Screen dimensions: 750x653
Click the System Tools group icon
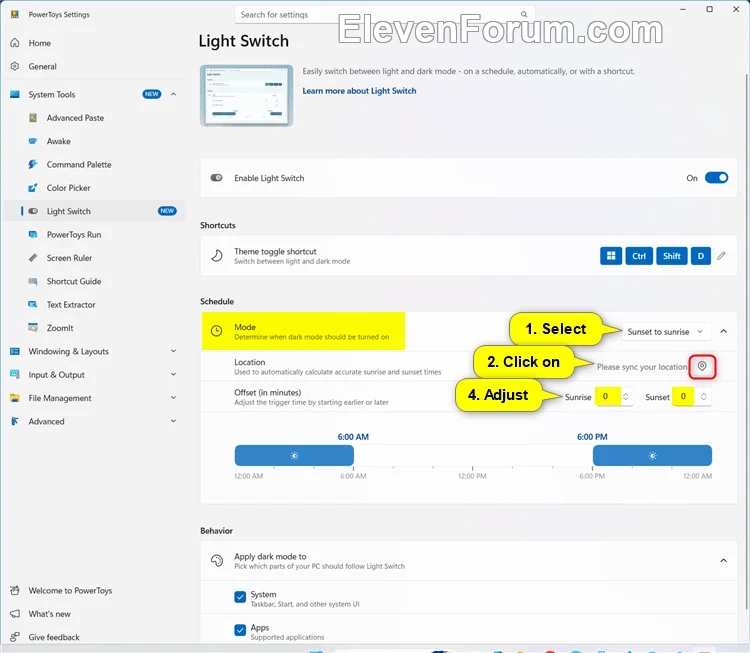click(x=15, y=94)
